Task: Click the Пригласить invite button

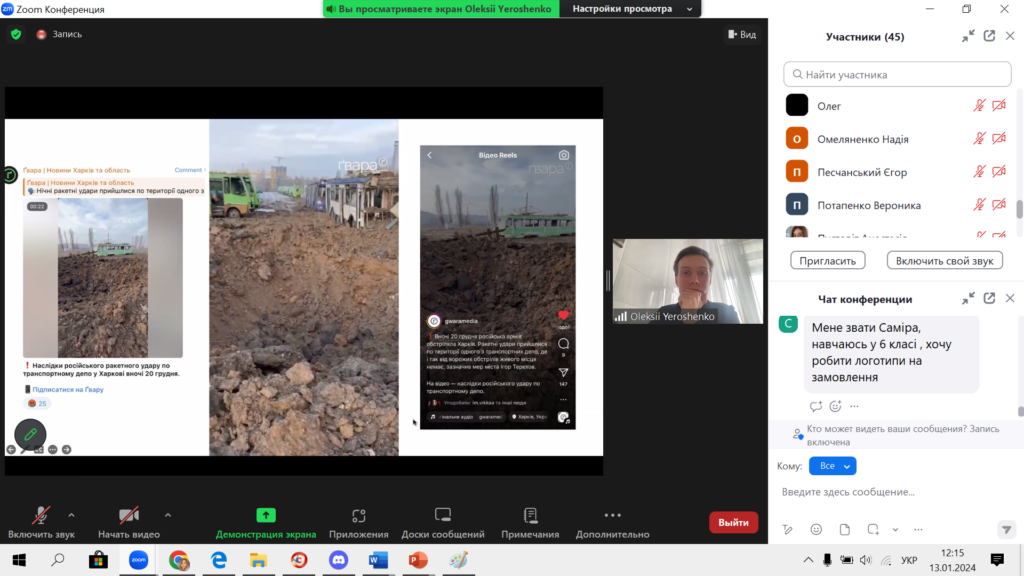Action: tap(827, 261)
